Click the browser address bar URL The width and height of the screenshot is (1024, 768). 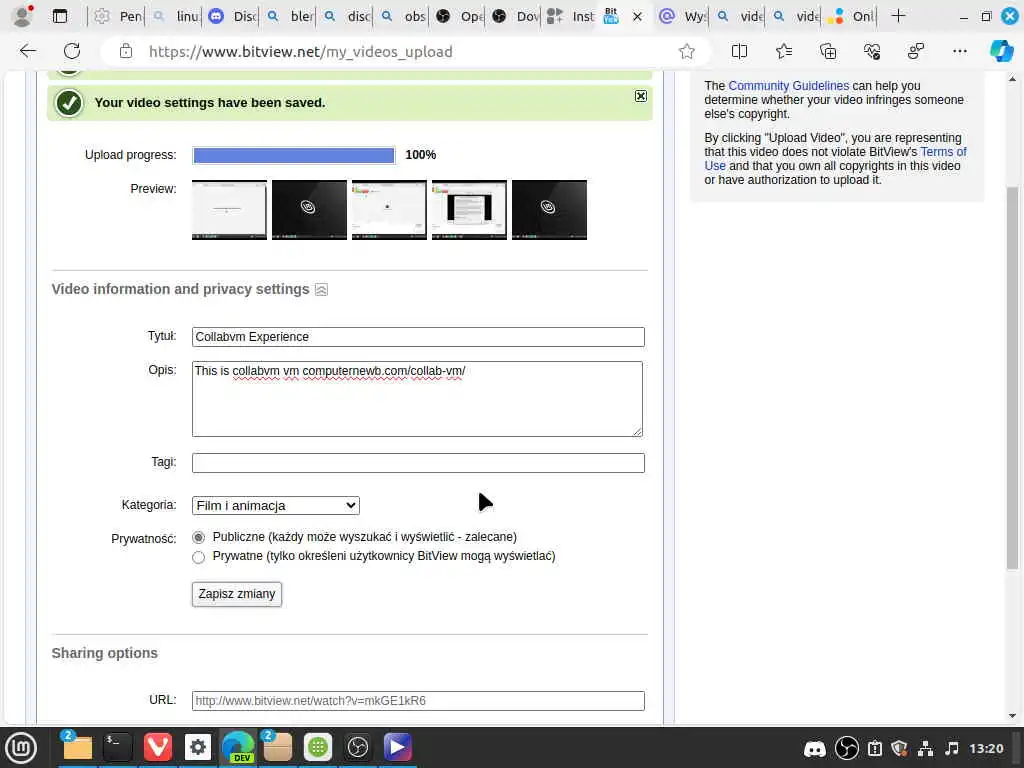click(x=300, y=52)
